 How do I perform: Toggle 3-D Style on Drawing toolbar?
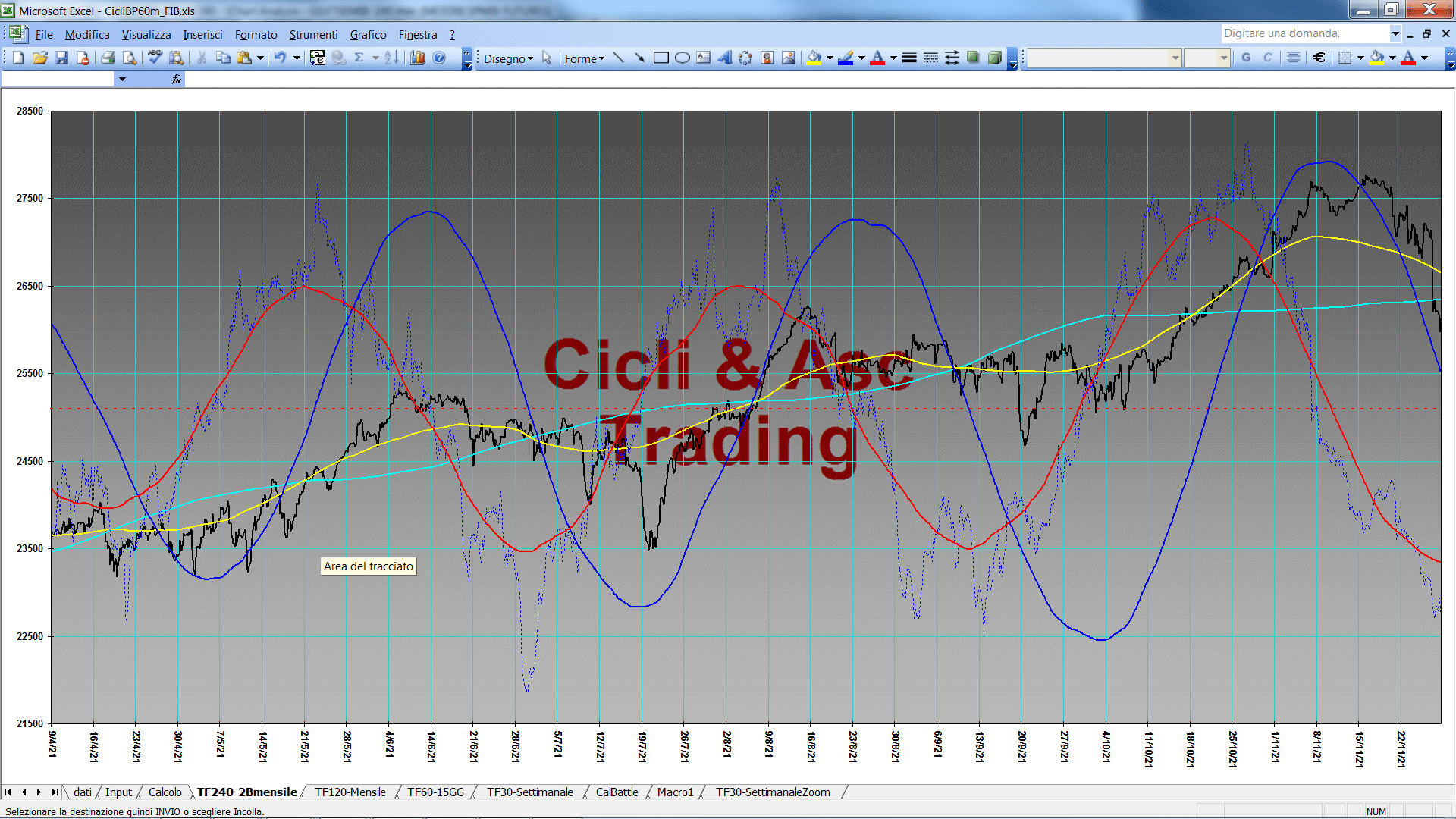tap(994, 58)
